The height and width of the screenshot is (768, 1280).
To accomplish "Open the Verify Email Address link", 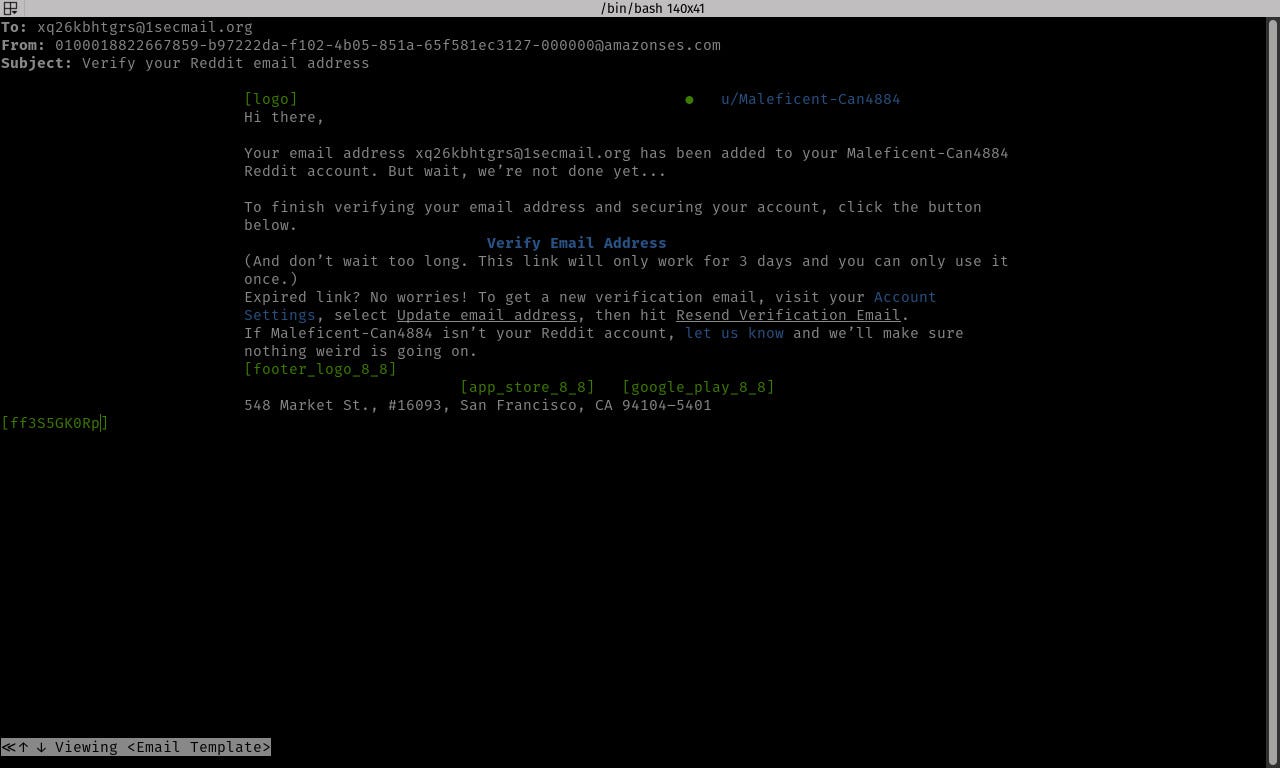I will [576, 243].
